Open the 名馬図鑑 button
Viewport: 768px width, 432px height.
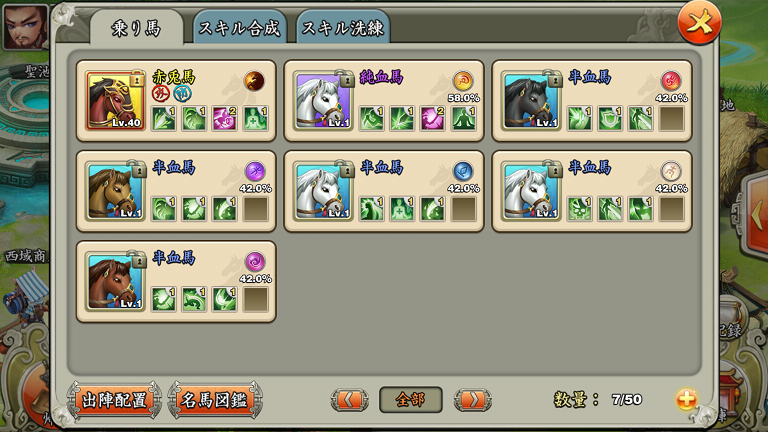click(215, 400)
